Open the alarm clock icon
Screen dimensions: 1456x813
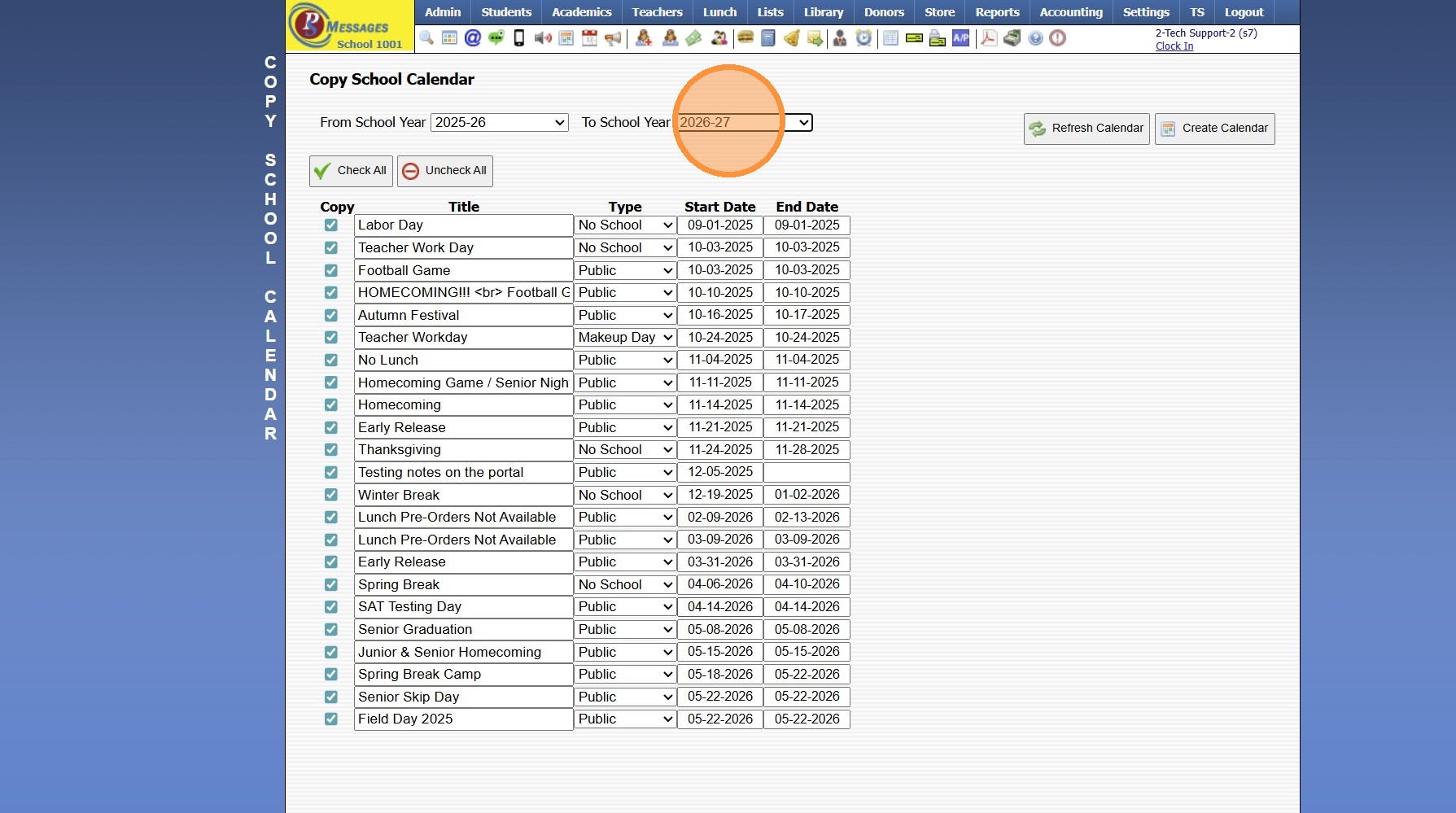[x=864, y=38]
